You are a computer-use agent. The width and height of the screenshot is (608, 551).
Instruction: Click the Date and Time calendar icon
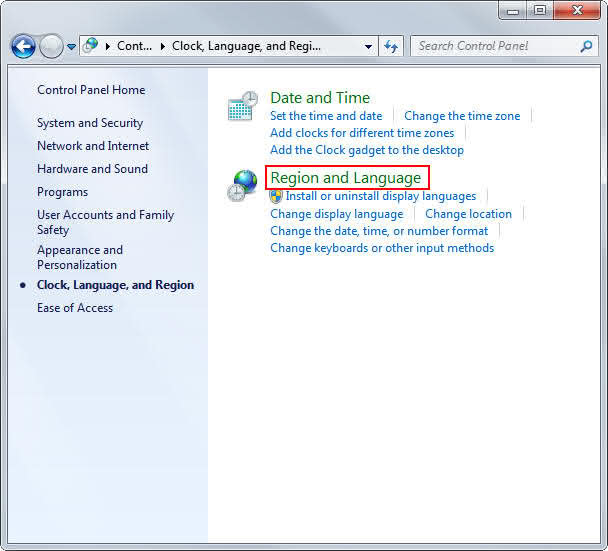(x=243, y=106)
